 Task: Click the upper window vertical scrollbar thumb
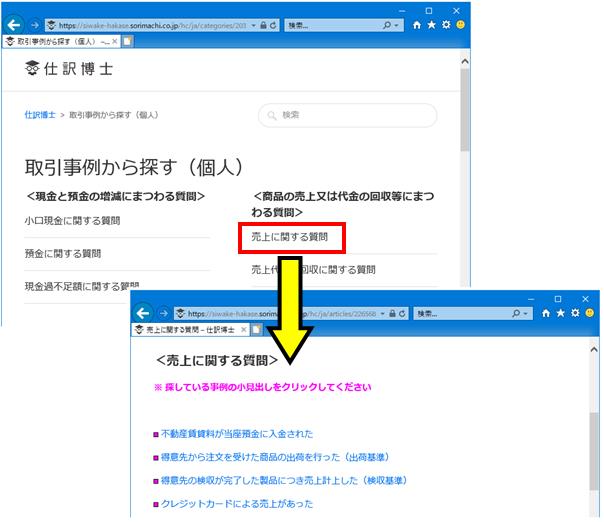465,110
